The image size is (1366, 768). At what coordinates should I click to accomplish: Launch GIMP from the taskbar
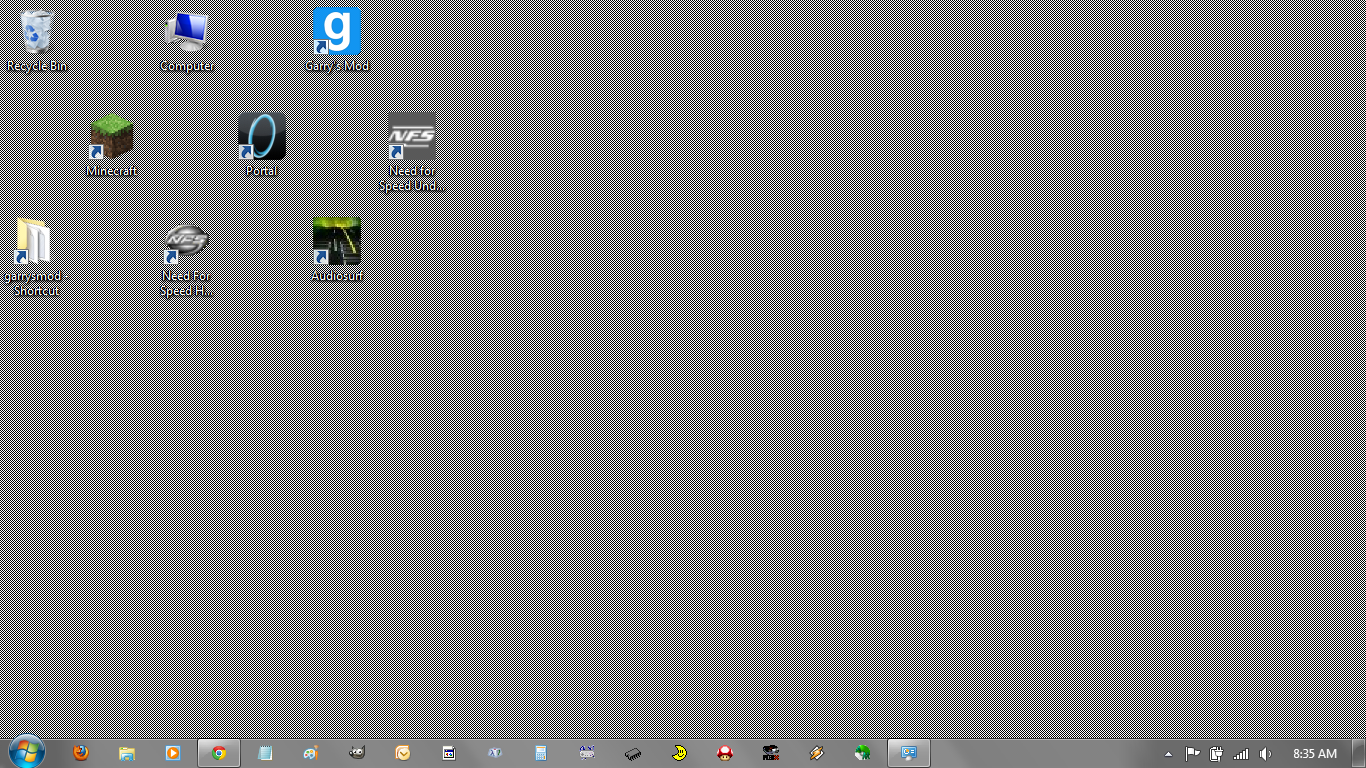tap(357, 753)
